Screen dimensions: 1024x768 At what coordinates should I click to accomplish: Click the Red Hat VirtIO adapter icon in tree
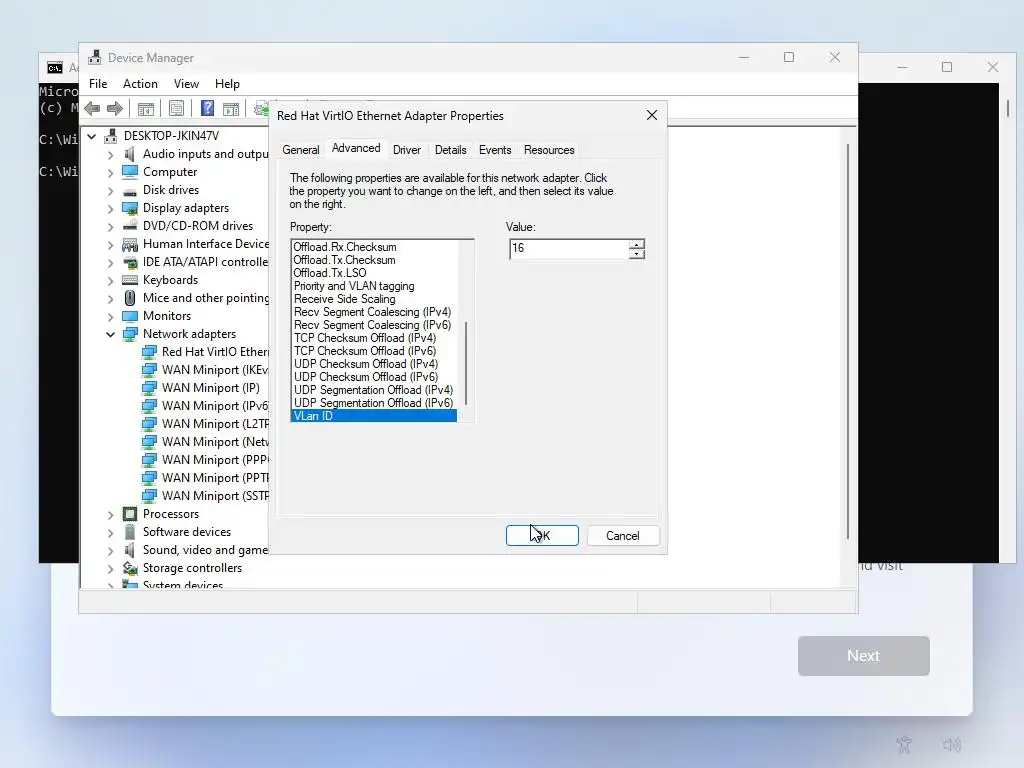pos(149,352)
